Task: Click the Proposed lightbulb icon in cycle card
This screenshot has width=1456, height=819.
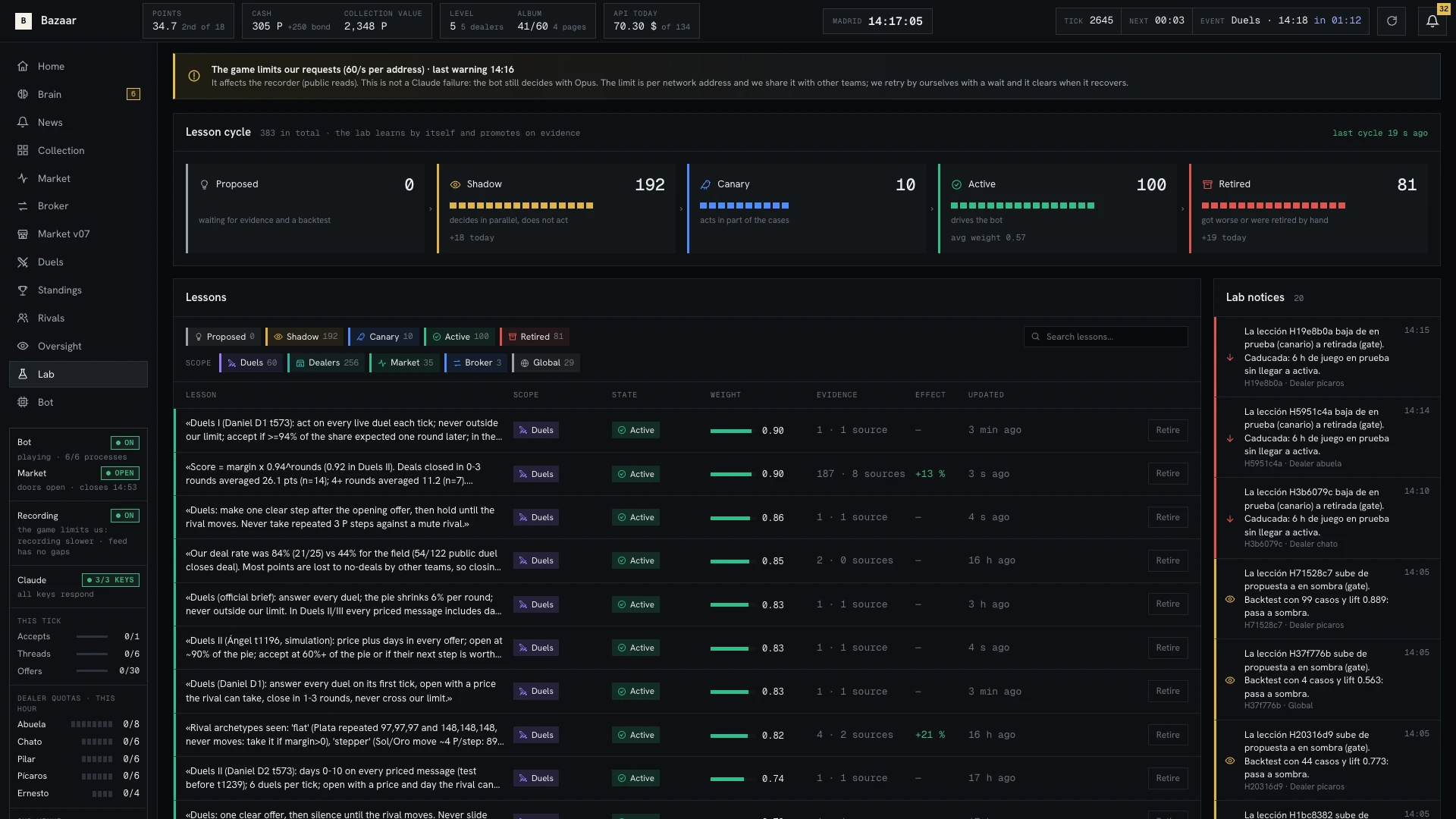Action: (204, 184)
